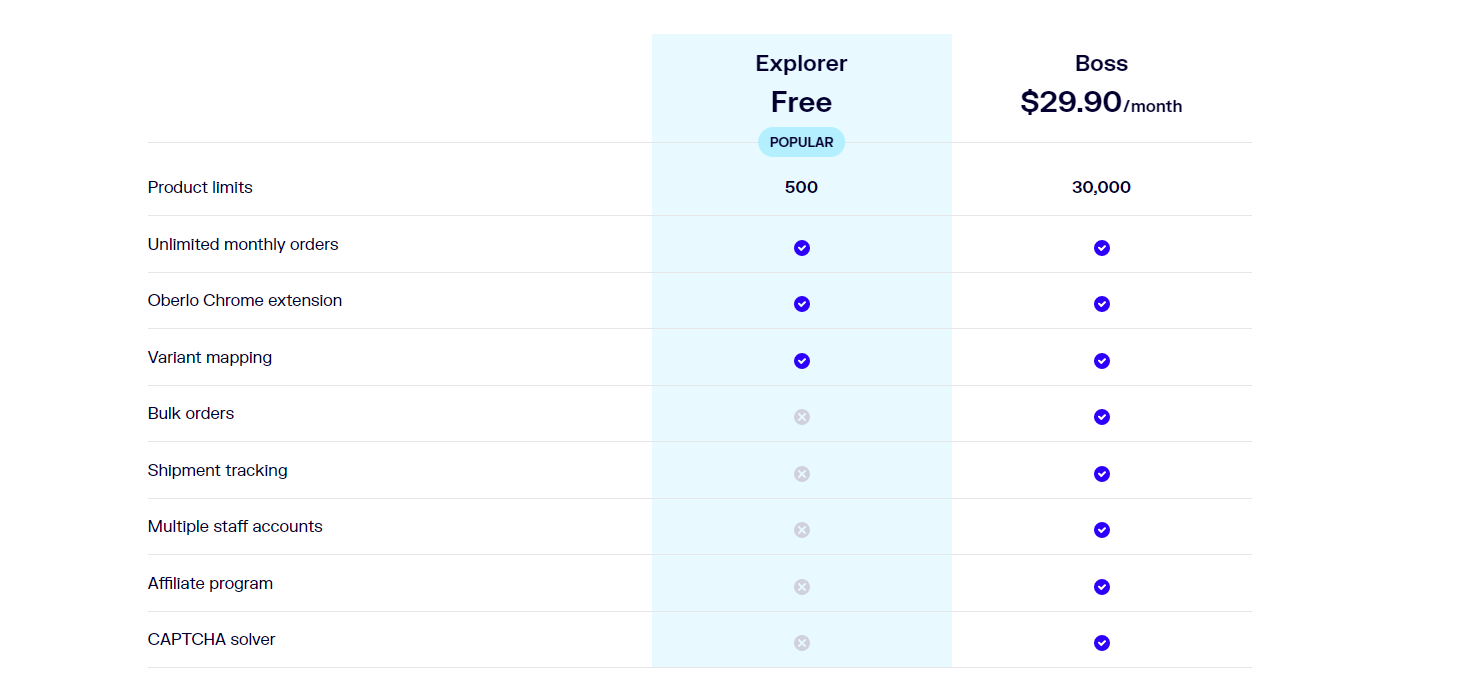Click the Shipment tracking feature label
This screenshot has height=690, width=1479.
pyautogui.click(x=218, y=470)
